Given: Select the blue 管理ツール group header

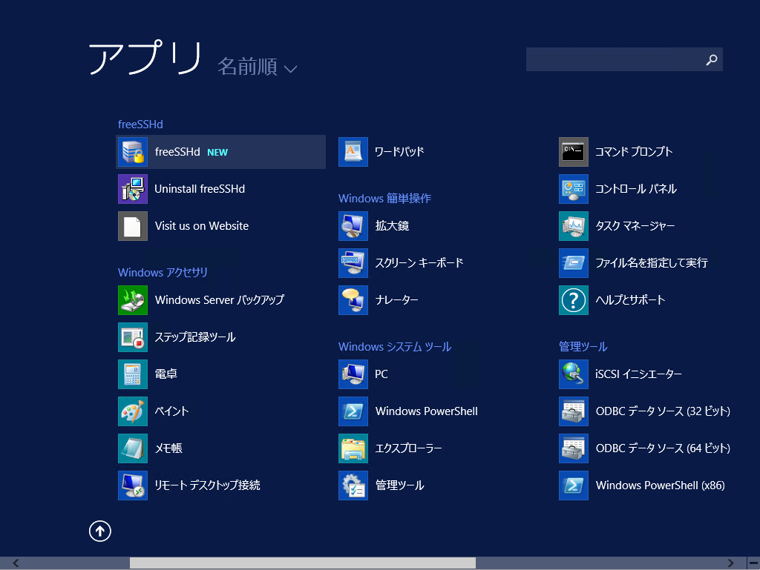Looking at the screenshot, I should click(x=583, y=347).
